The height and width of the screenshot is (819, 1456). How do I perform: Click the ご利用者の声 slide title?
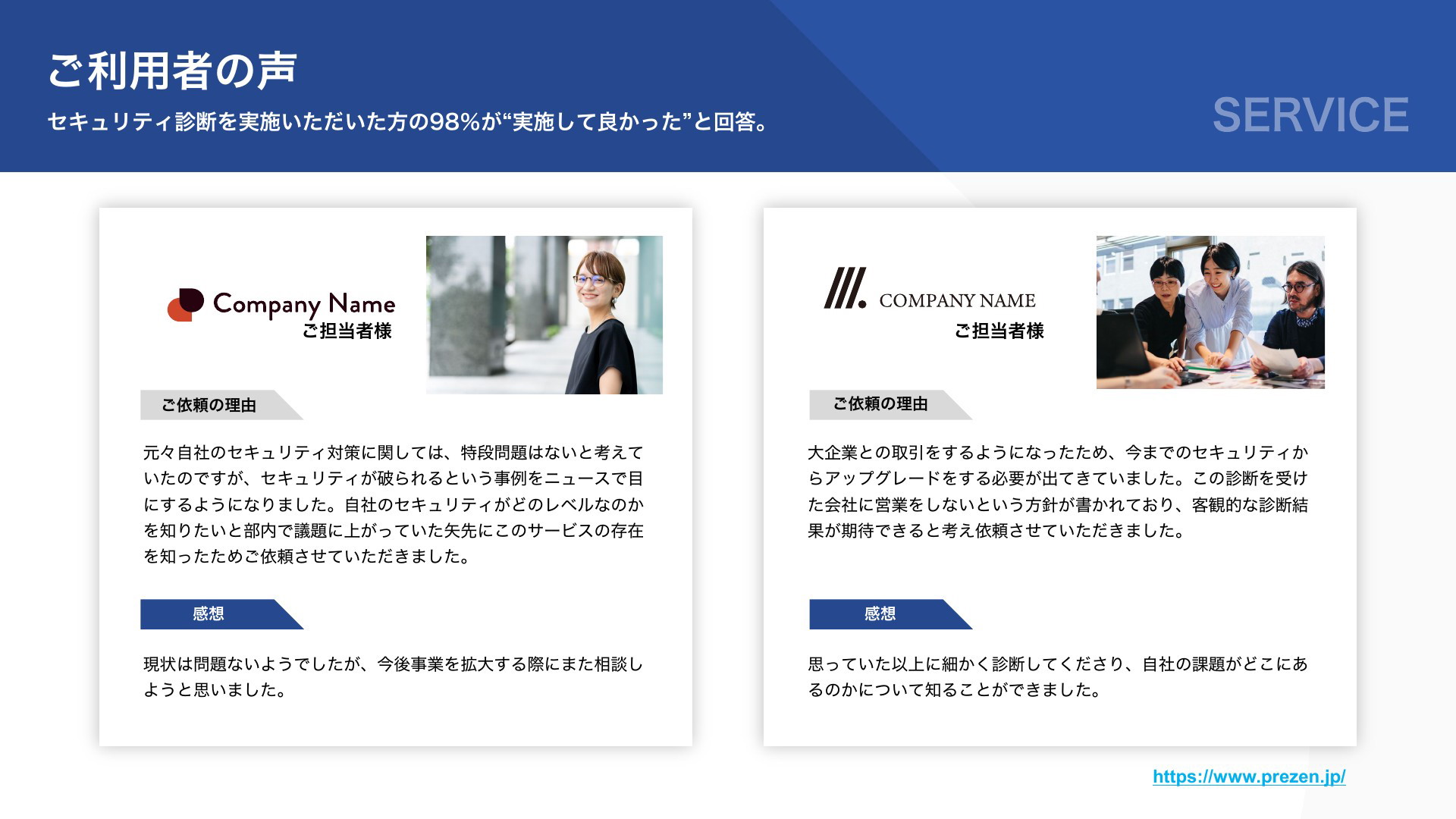tap(172, 71)
